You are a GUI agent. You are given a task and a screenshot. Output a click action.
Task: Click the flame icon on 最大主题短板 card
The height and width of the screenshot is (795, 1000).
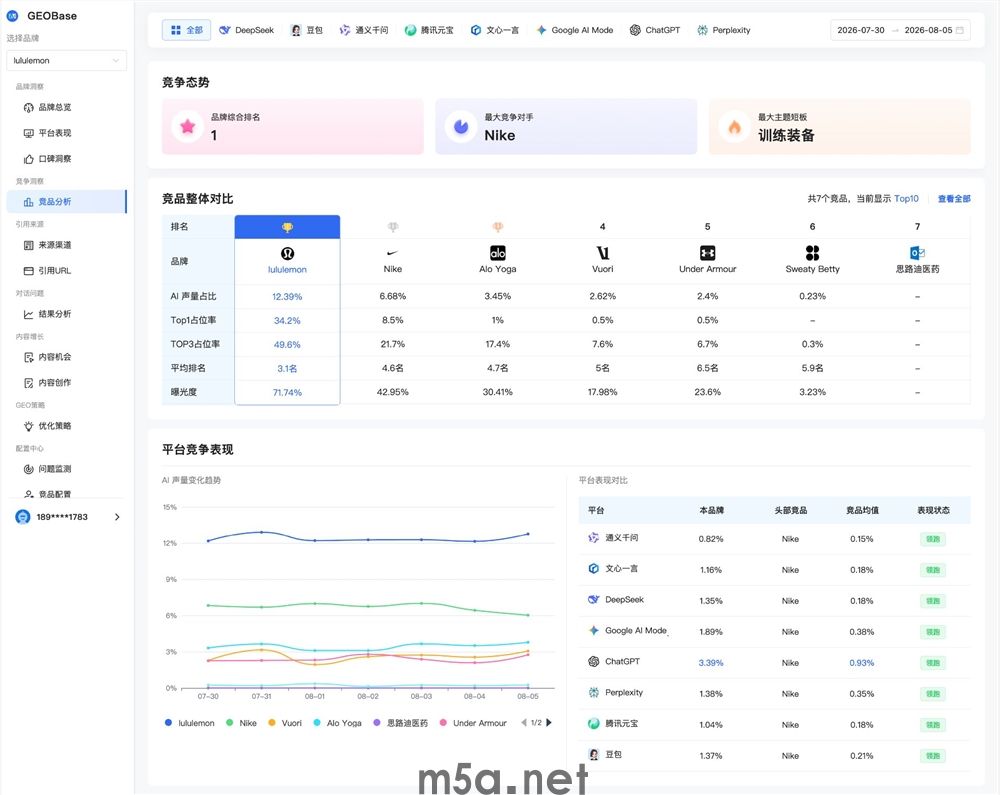click(x=735, y=126)
